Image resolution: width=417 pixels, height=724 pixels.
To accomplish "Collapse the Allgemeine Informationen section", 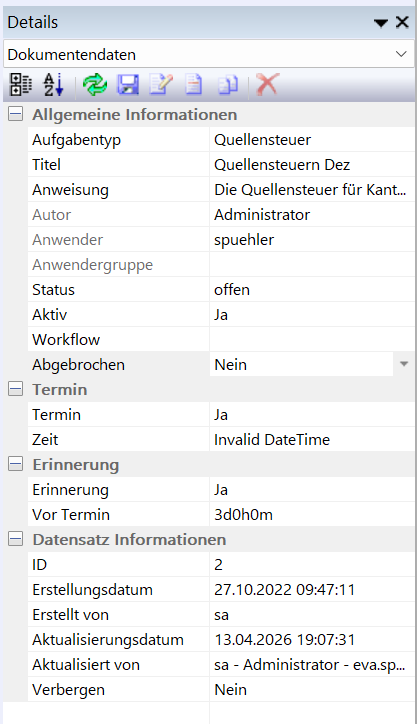I will click(15, 115).
